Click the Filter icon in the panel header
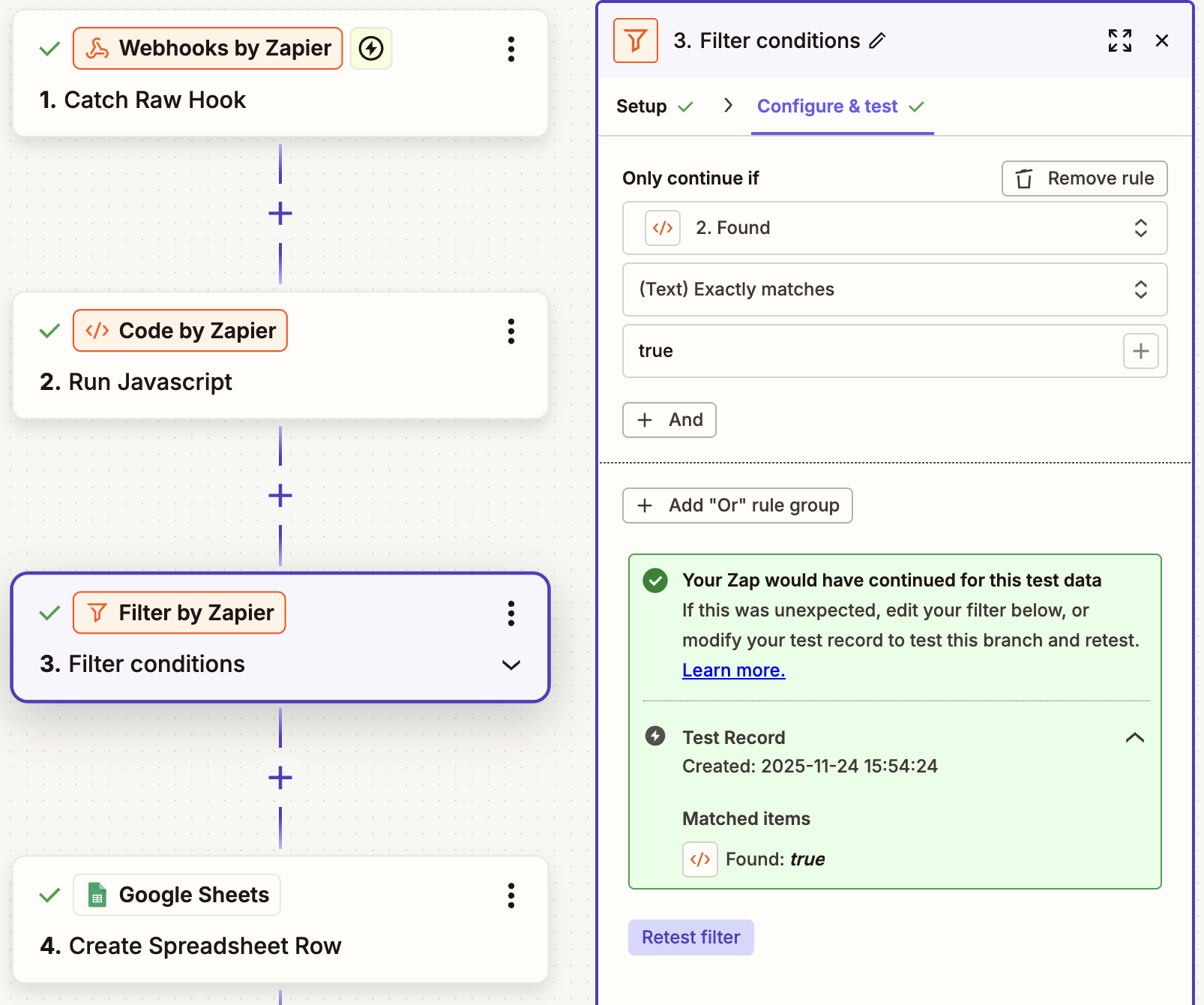The image size is (1204, 1005). (636, 40)
